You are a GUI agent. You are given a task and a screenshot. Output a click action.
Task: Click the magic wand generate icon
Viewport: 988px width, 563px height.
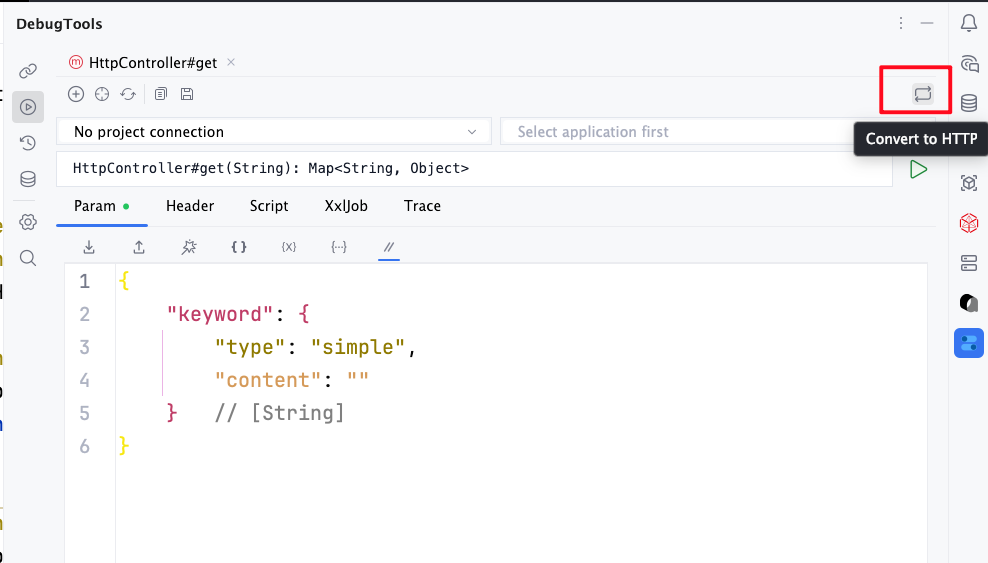coord(188,247)
